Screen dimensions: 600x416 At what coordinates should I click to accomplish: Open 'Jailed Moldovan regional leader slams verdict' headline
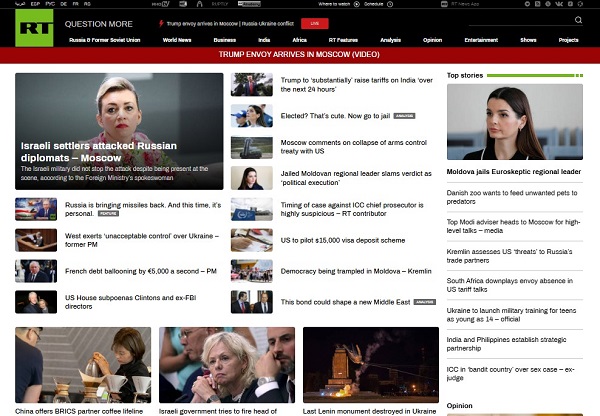click(x=356, y=178)
